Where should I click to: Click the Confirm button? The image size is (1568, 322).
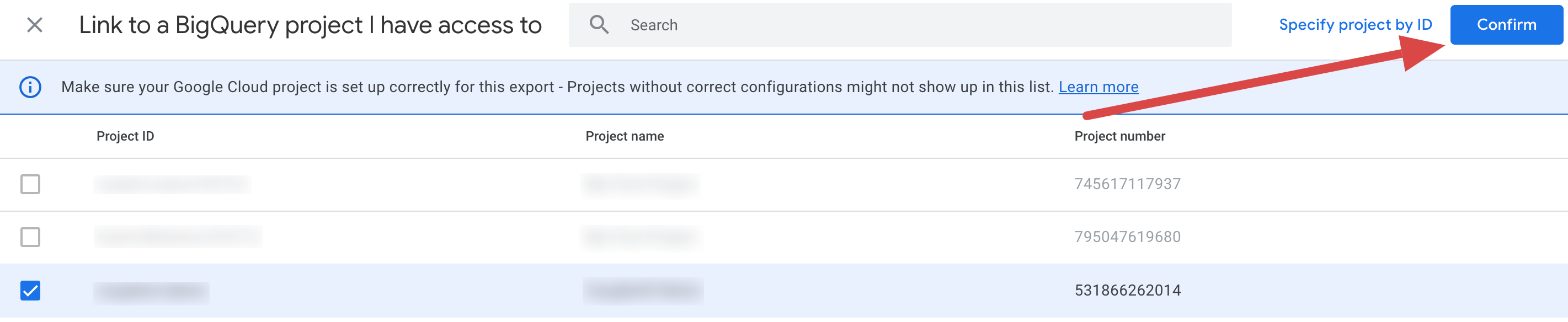1506,25
